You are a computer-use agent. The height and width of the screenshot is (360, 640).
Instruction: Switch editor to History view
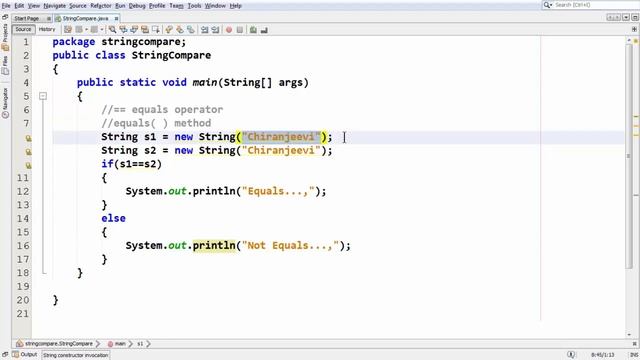click(47, 29)
